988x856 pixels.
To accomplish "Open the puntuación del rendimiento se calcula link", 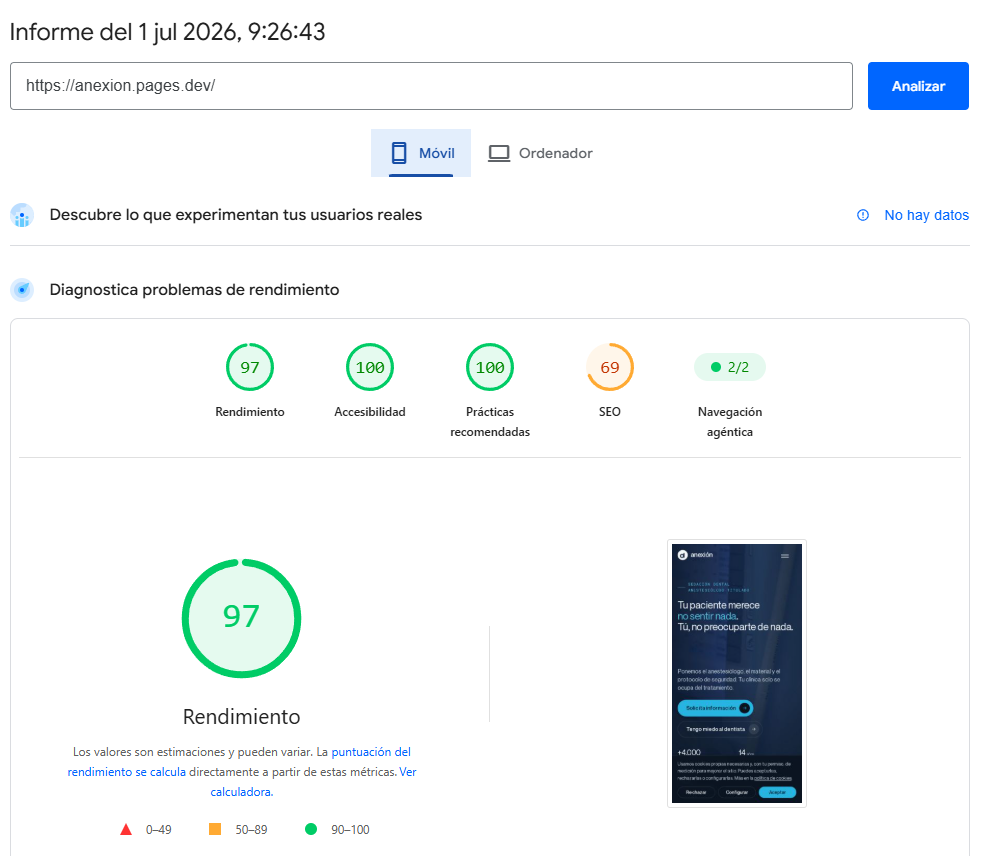I will point(239,762).
